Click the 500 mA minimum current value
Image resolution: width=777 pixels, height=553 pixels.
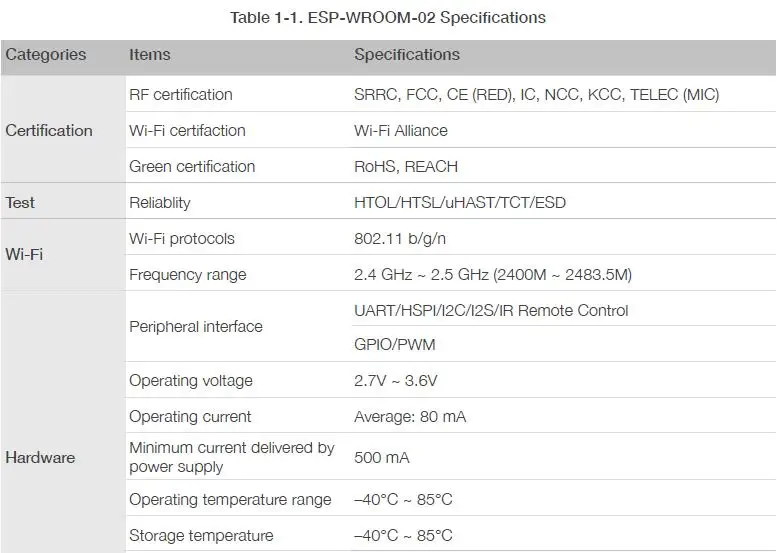point(382,457)
